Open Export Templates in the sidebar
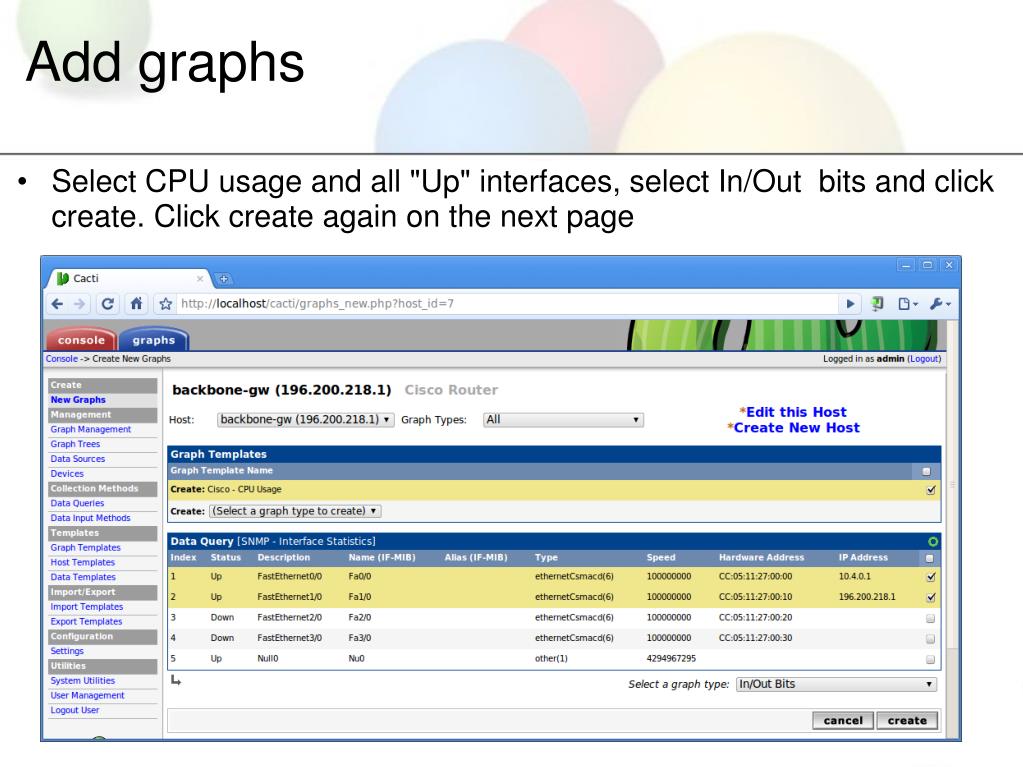 click(x=86, y=622)
